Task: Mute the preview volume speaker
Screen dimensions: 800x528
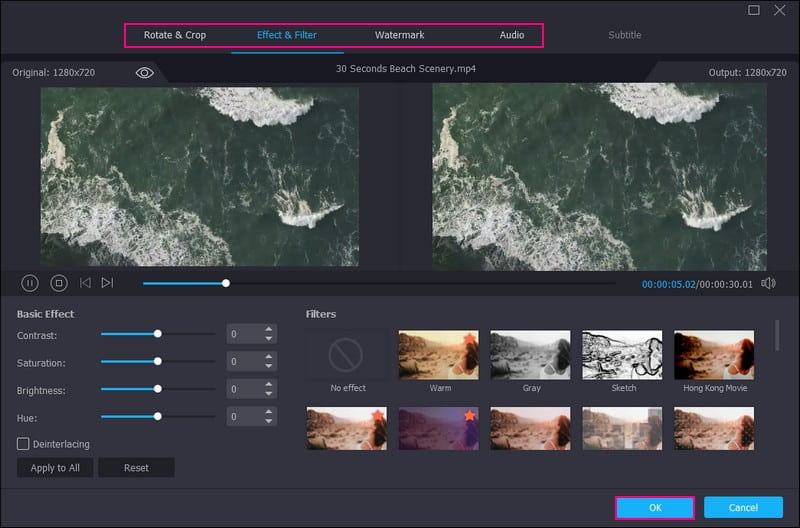Action: 768,283
